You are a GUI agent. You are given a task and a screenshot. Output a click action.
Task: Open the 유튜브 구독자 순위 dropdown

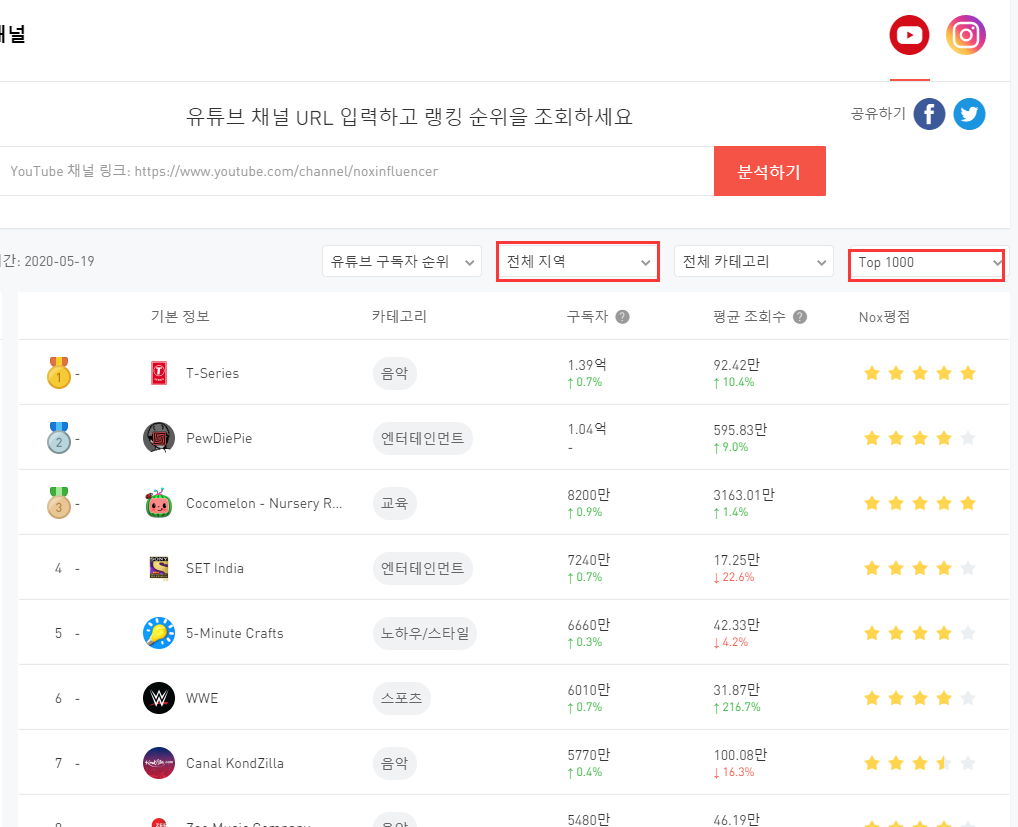(402, 261)
